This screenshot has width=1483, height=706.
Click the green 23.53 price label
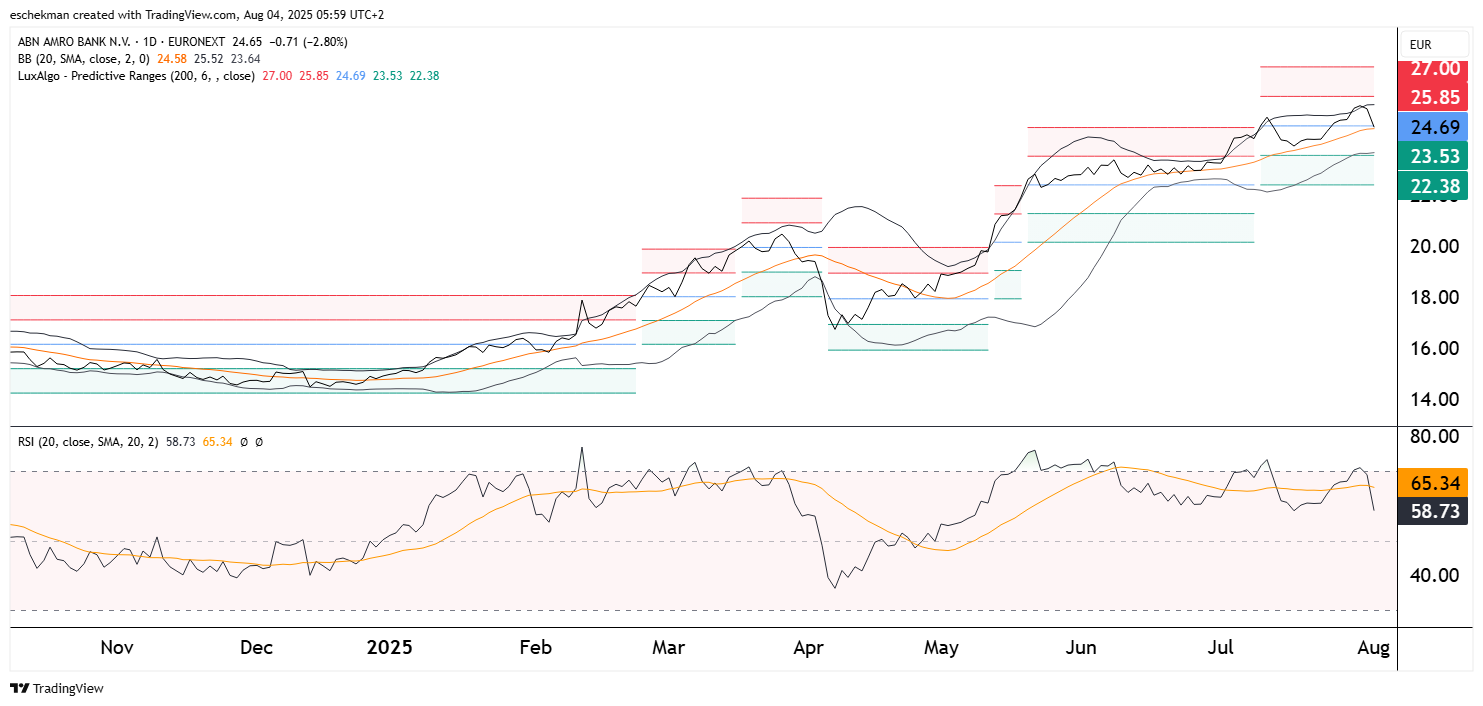[x=1435, y=156]
